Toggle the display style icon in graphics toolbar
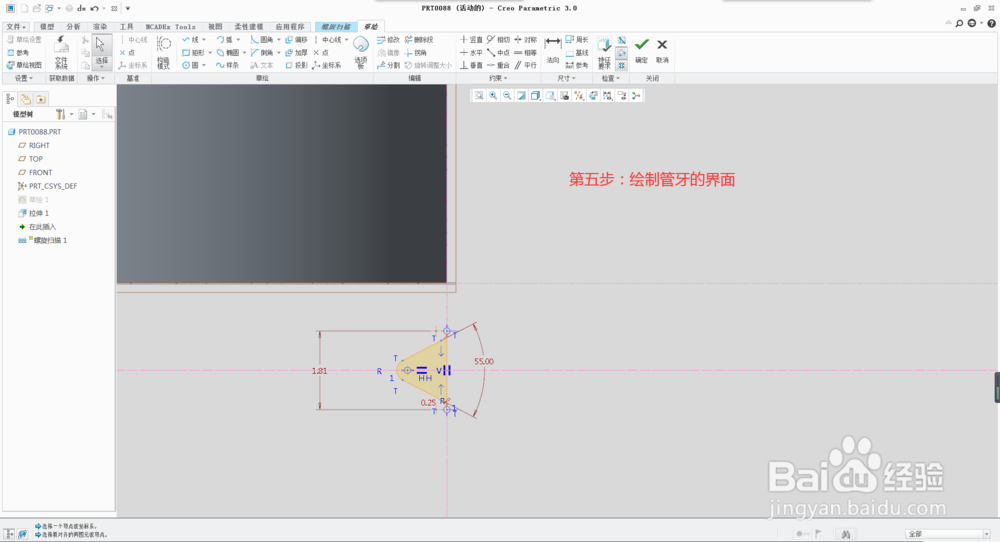The image size is (1000, 542). 535,96
